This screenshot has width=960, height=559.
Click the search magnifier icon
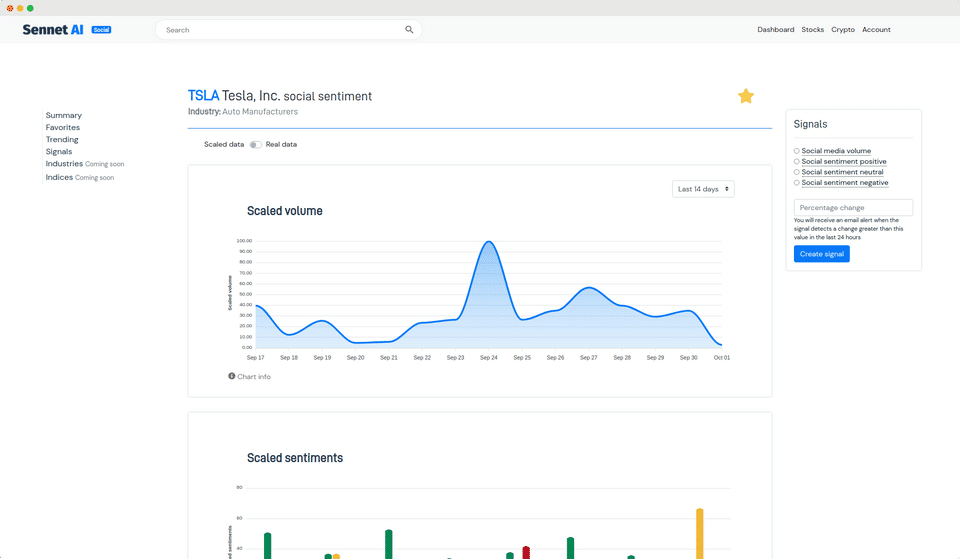coord(409,29)
